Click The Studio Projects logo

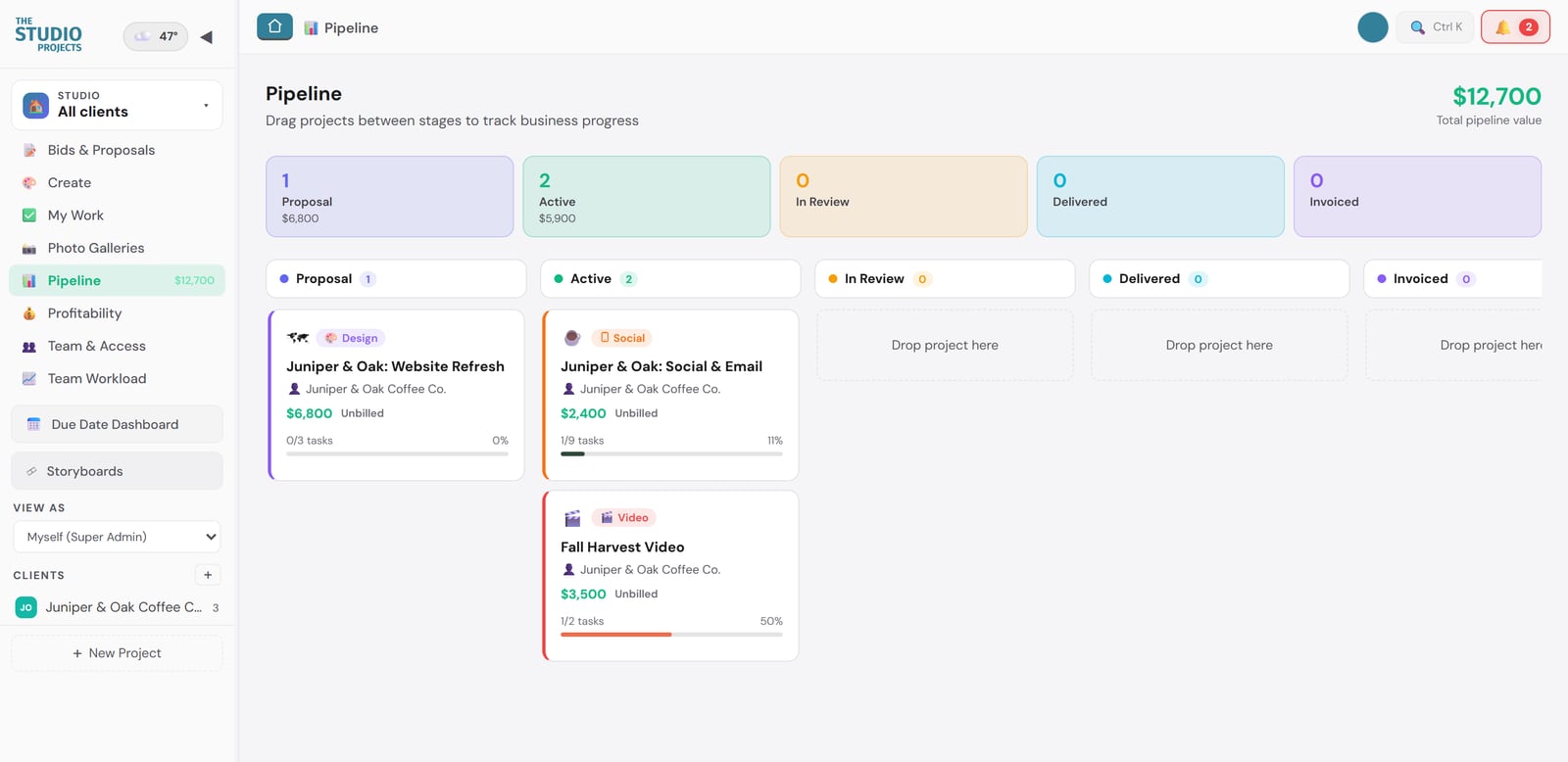point(48,34)
